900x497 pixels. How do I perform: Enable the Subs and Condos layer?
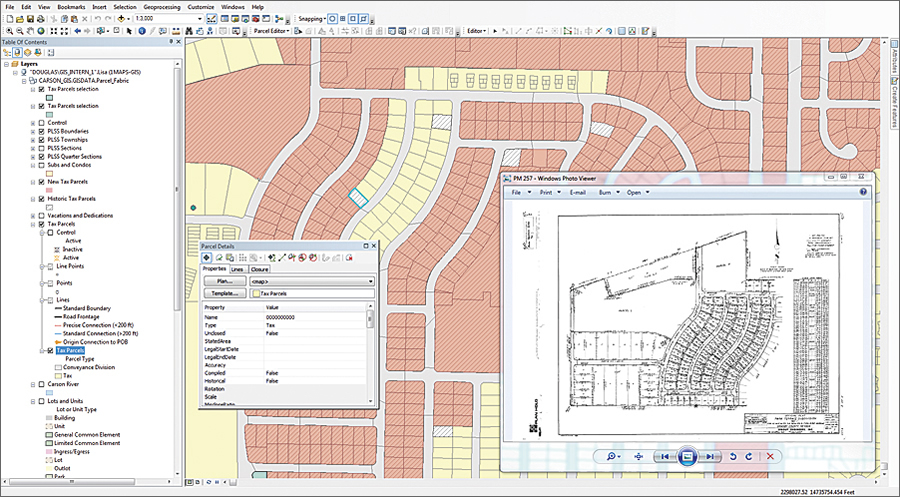click(41, 164)
